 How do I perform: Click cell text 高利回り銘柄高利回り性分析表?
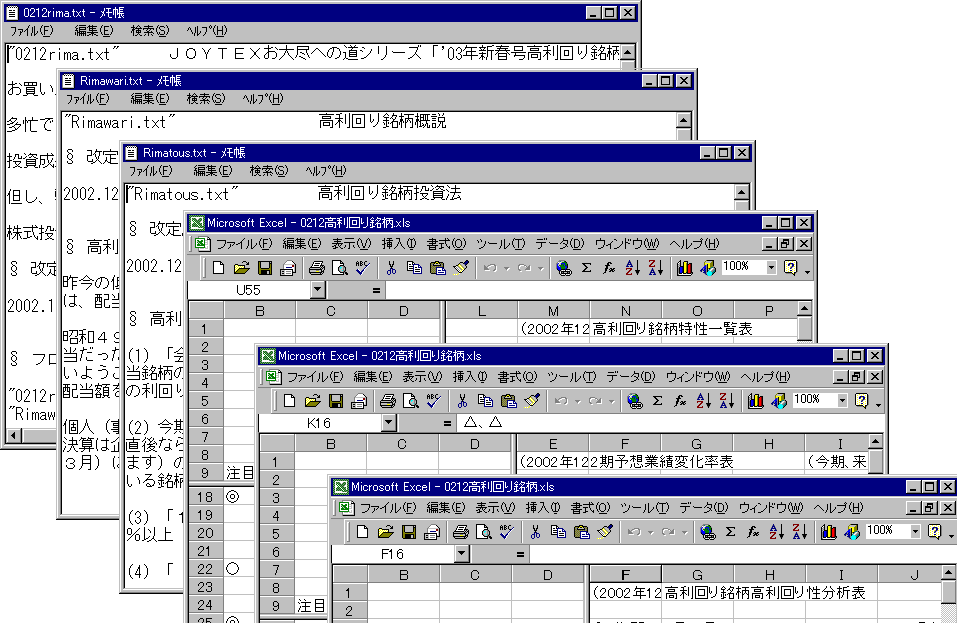(x=764, y=592)
